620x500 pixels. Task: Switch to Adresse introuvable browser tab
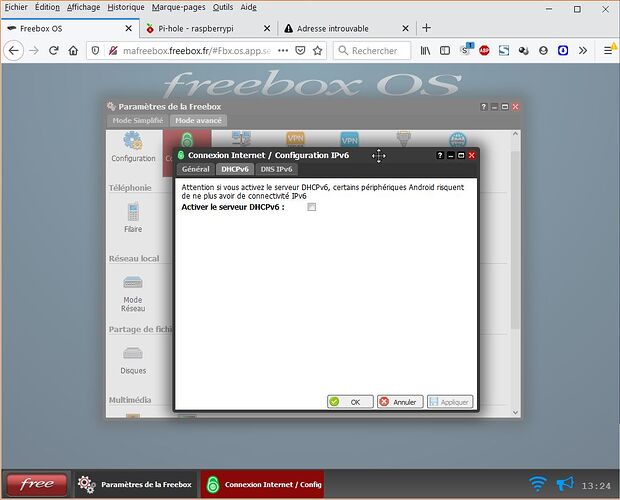tap(347, 28)
